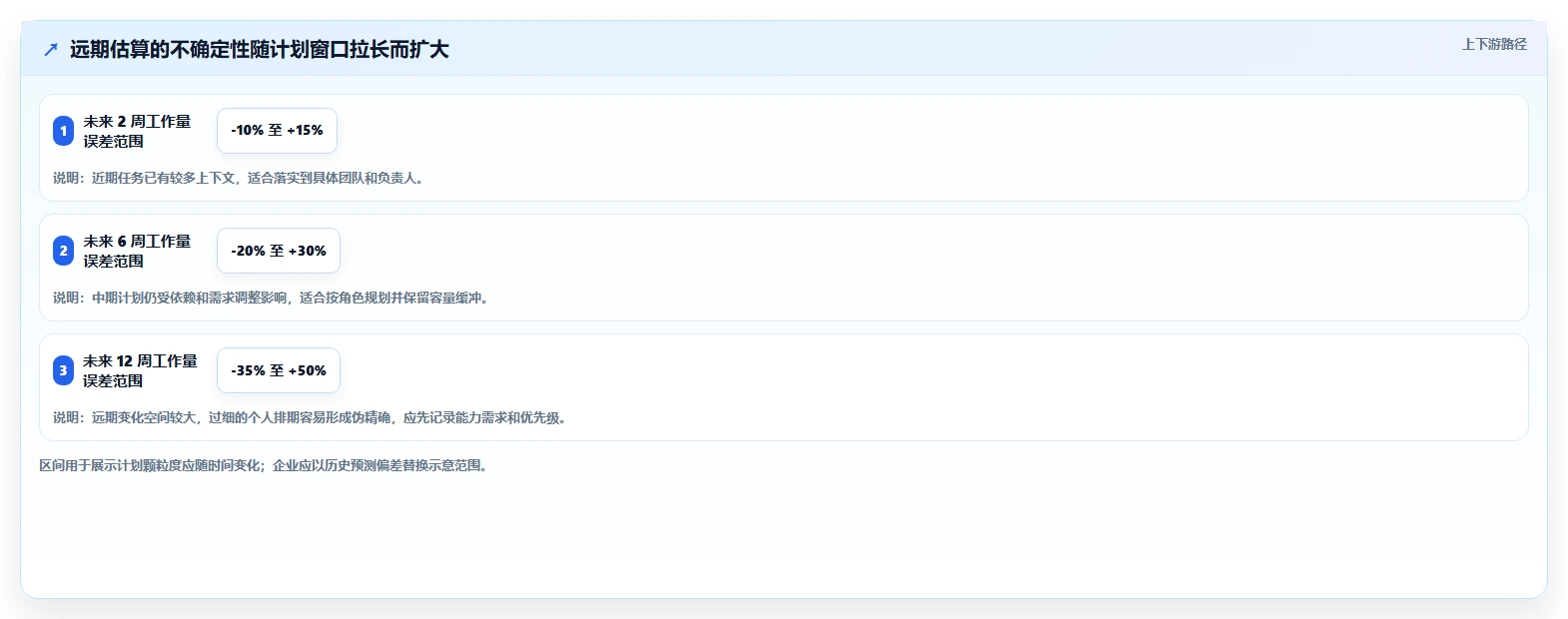
Task: Click the -20% 至 +30% range chip
Action: [279, 251]
